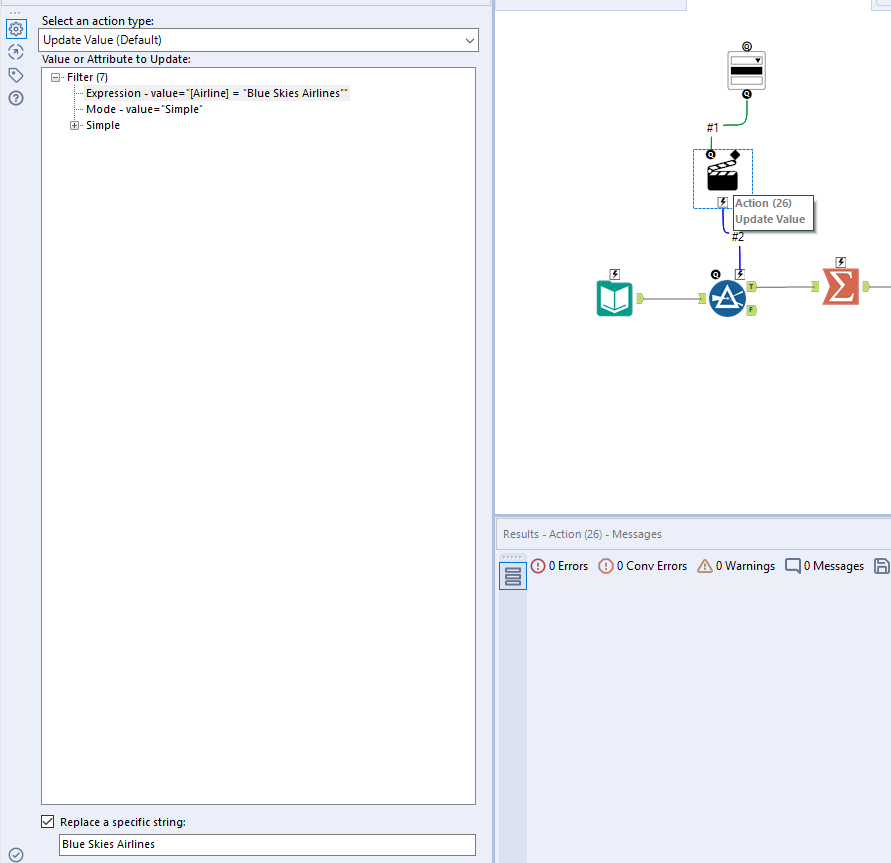This screenshot has width=891, height=863.
Task: Click the checkmark icon at panel bottom
Action: (x=16, y=854)
